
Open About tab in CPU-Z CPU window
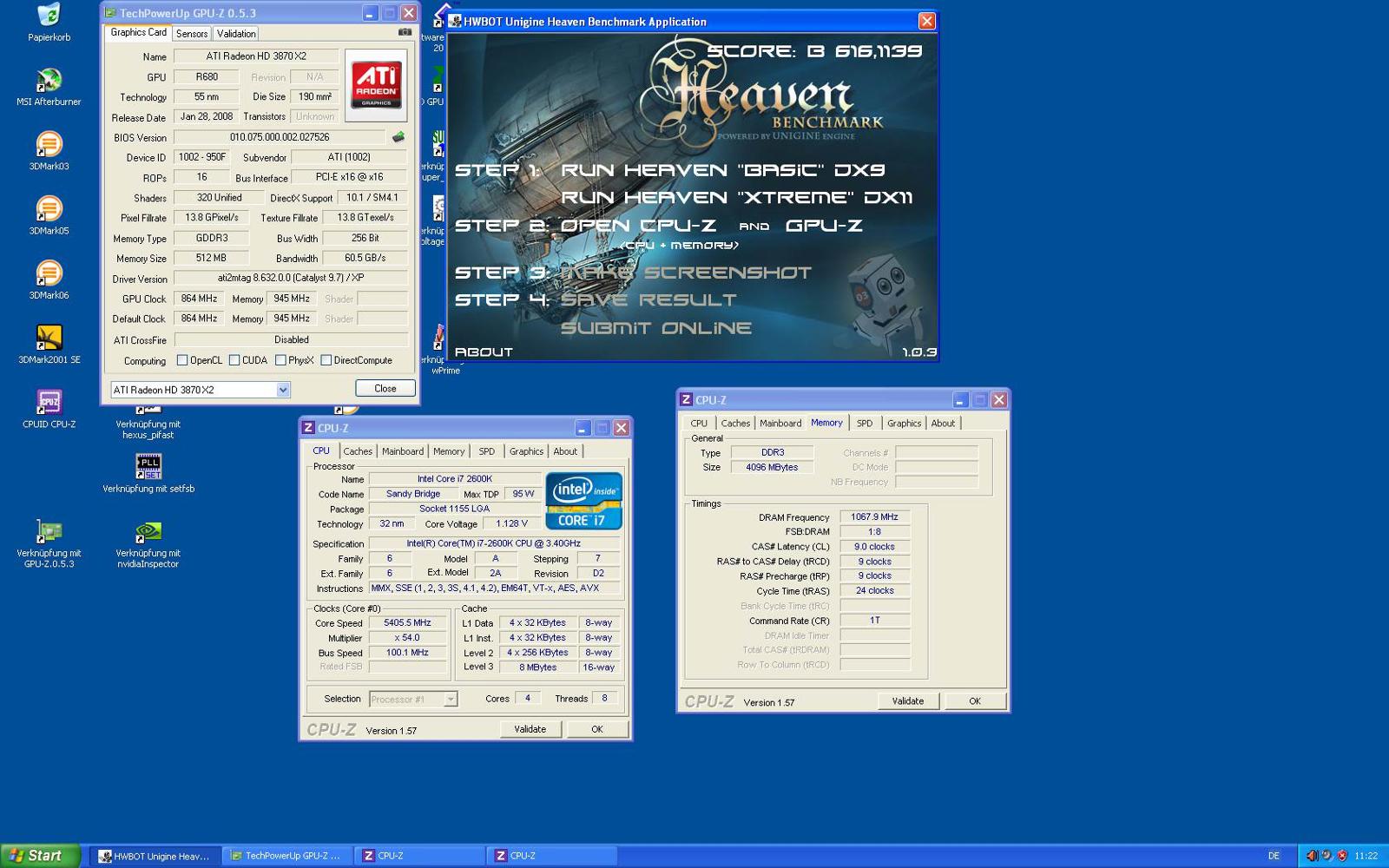click(x=565, y=451)
